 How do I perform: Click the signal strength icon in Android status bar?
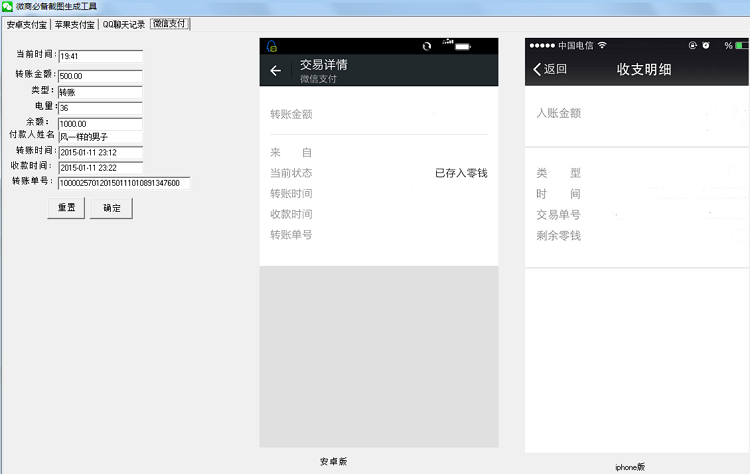(x=448, y=42)
